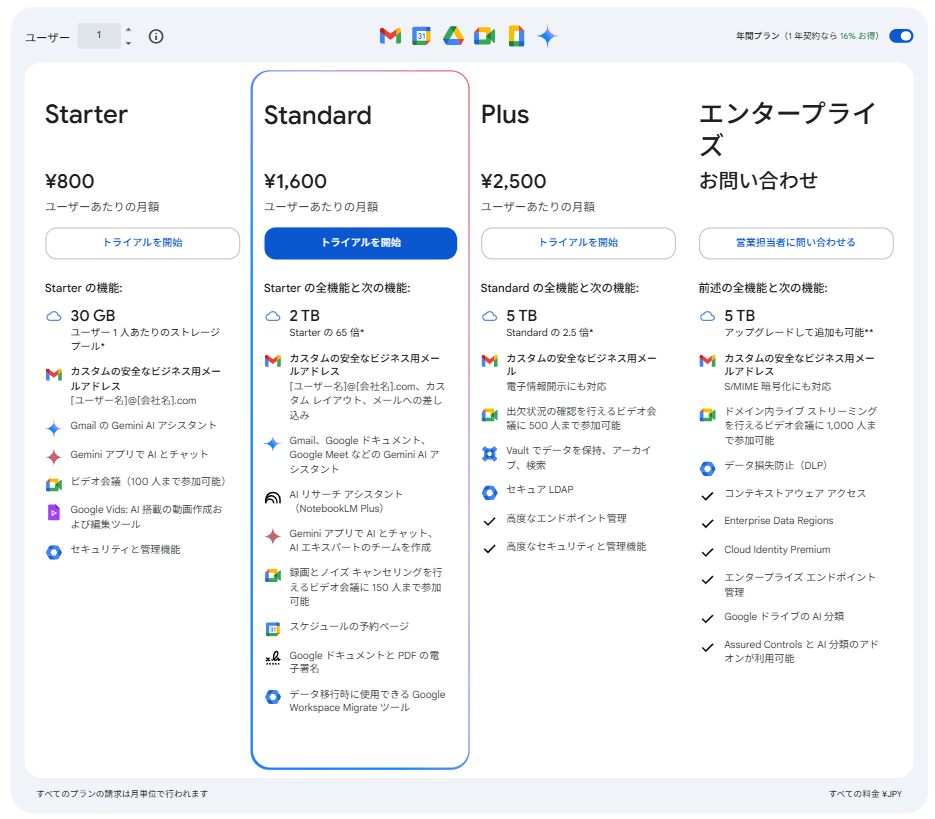The height and width of the screenshot is (819, 935).
Task: Decrease user count with down arrow
Action: pos(128,44)
